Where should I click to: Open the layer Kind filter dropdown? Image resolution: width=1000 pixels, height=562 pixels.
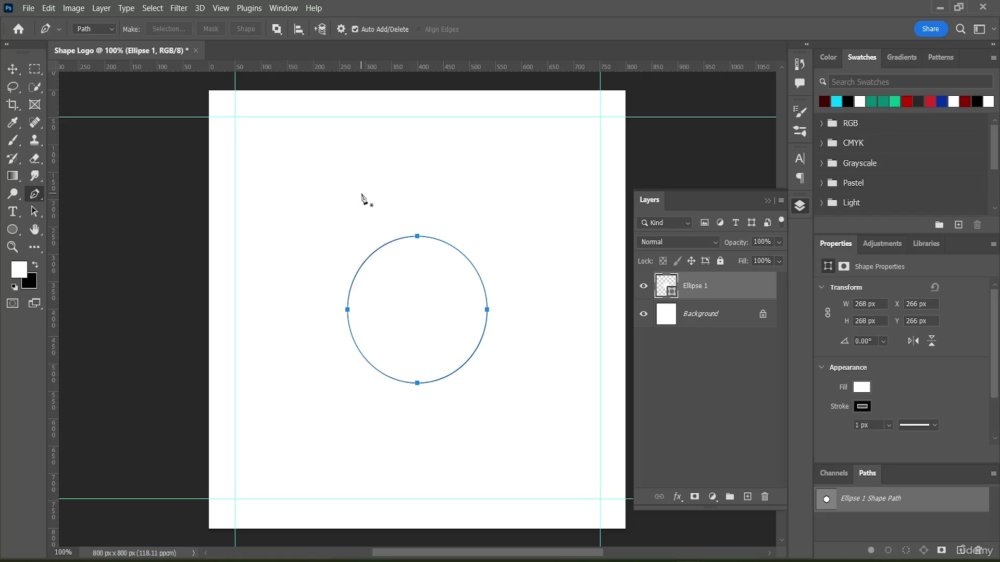pos(665,223)
